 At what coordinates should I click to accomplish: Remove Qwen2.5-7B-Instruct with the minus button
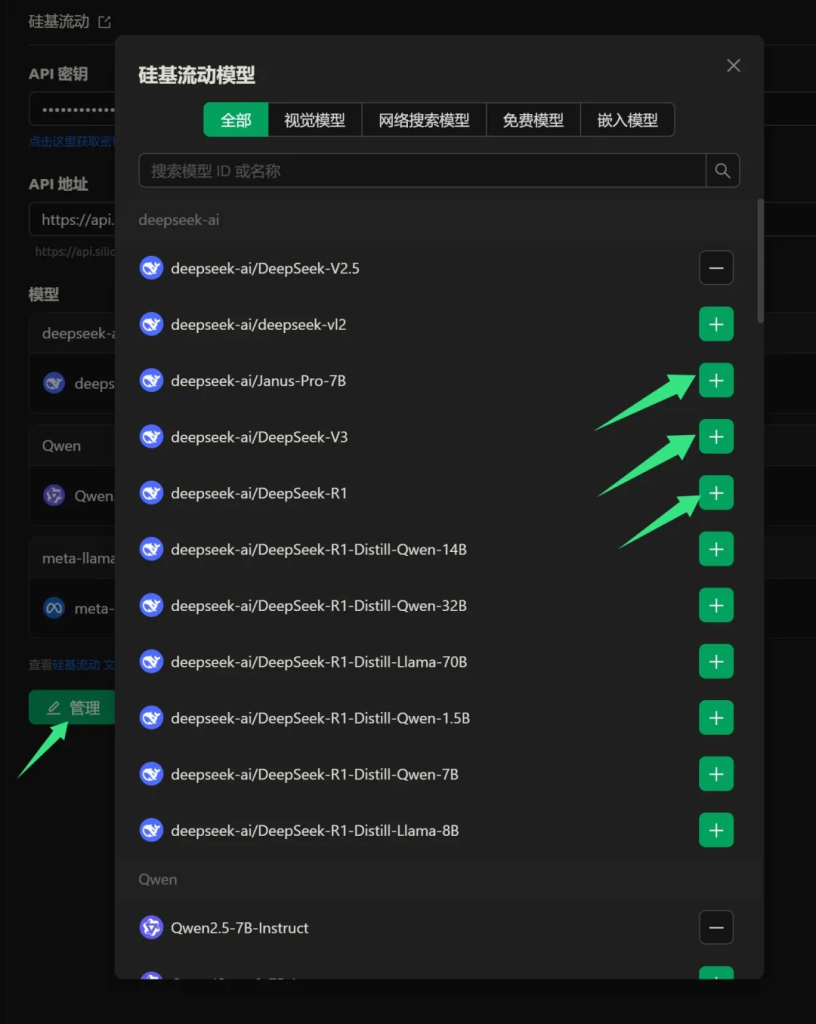(716, 927)
